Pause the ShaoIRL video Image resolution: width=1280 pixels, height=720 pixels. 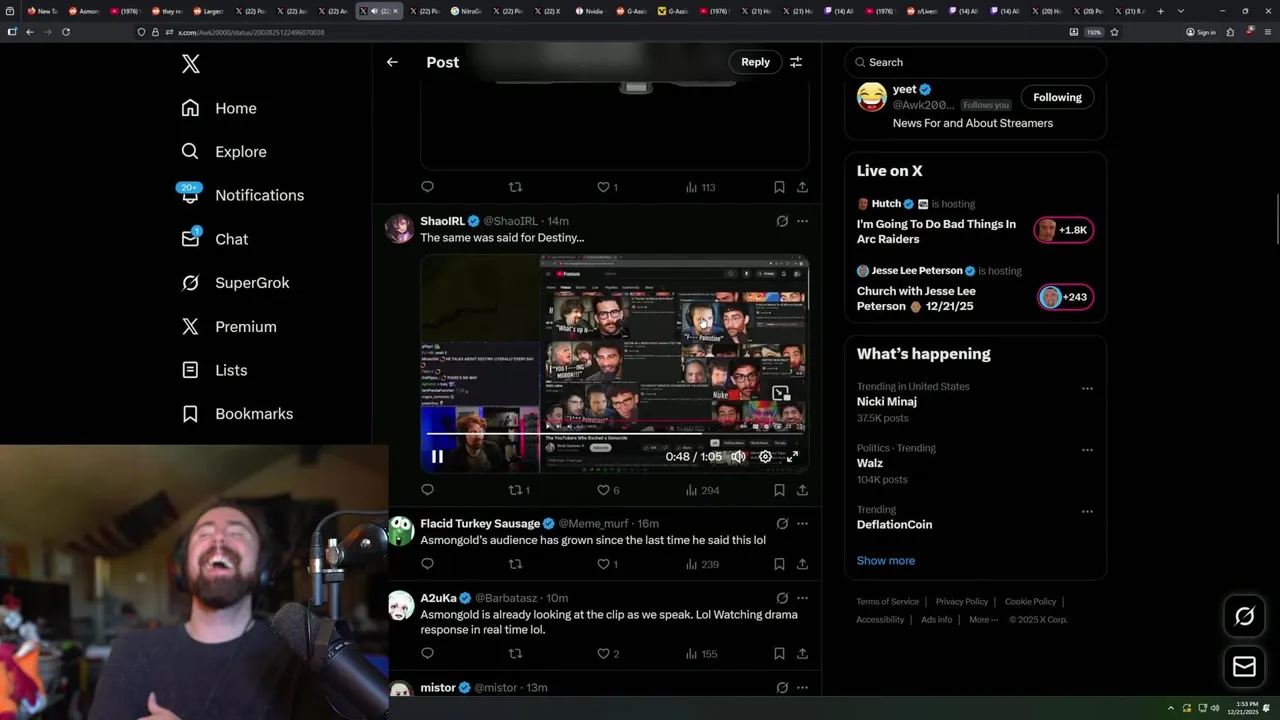pos(437,456)
